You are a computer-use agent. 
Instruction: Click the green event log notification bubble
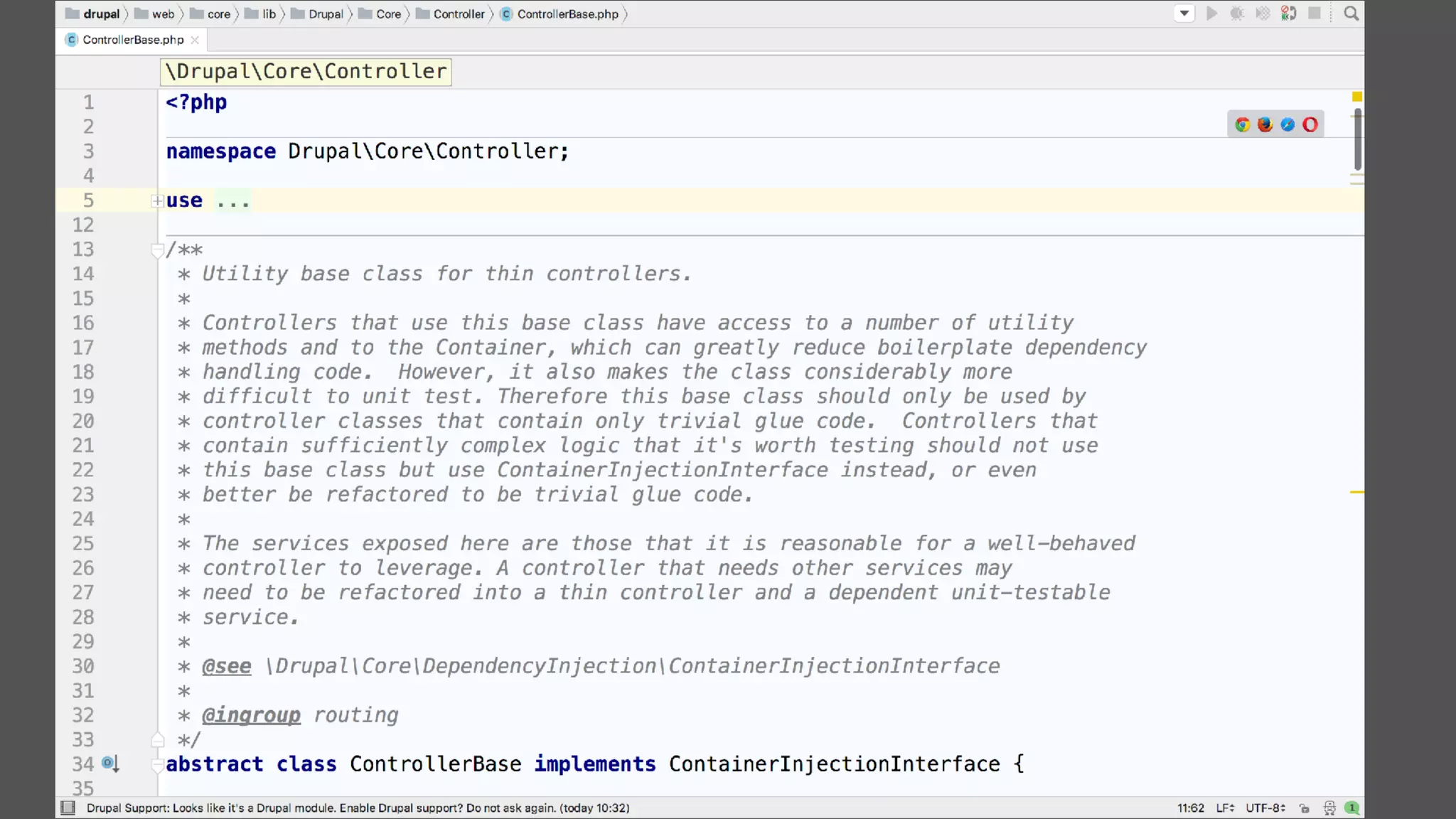coord(1352,808)
